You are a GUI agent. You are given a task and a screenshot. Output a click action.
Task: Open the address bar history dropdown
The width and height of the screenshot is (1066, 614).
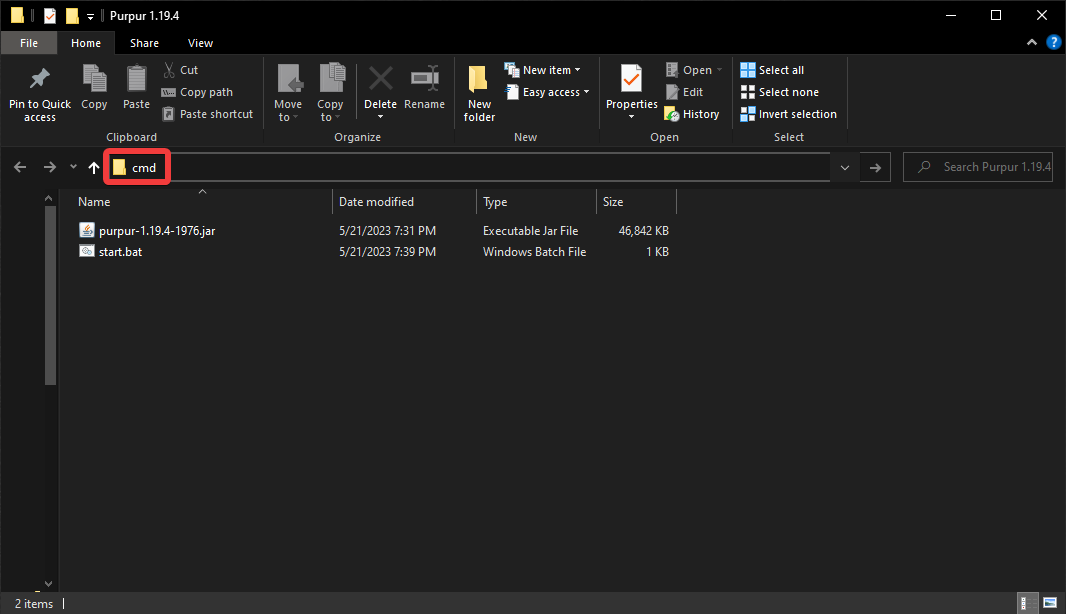(846, 168)
